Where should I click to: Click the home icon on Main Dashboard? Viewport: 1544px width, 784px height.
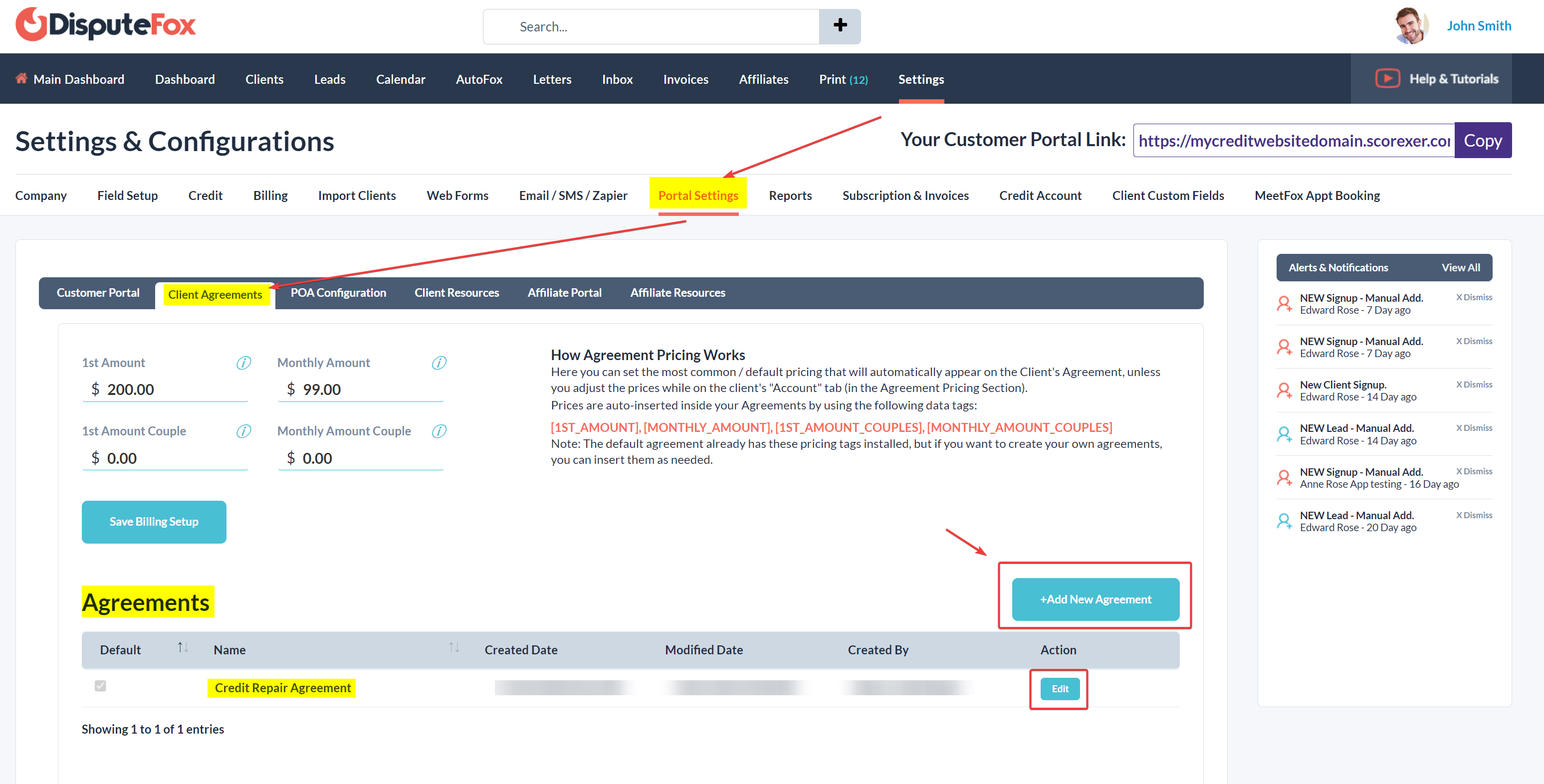[21, 78]
